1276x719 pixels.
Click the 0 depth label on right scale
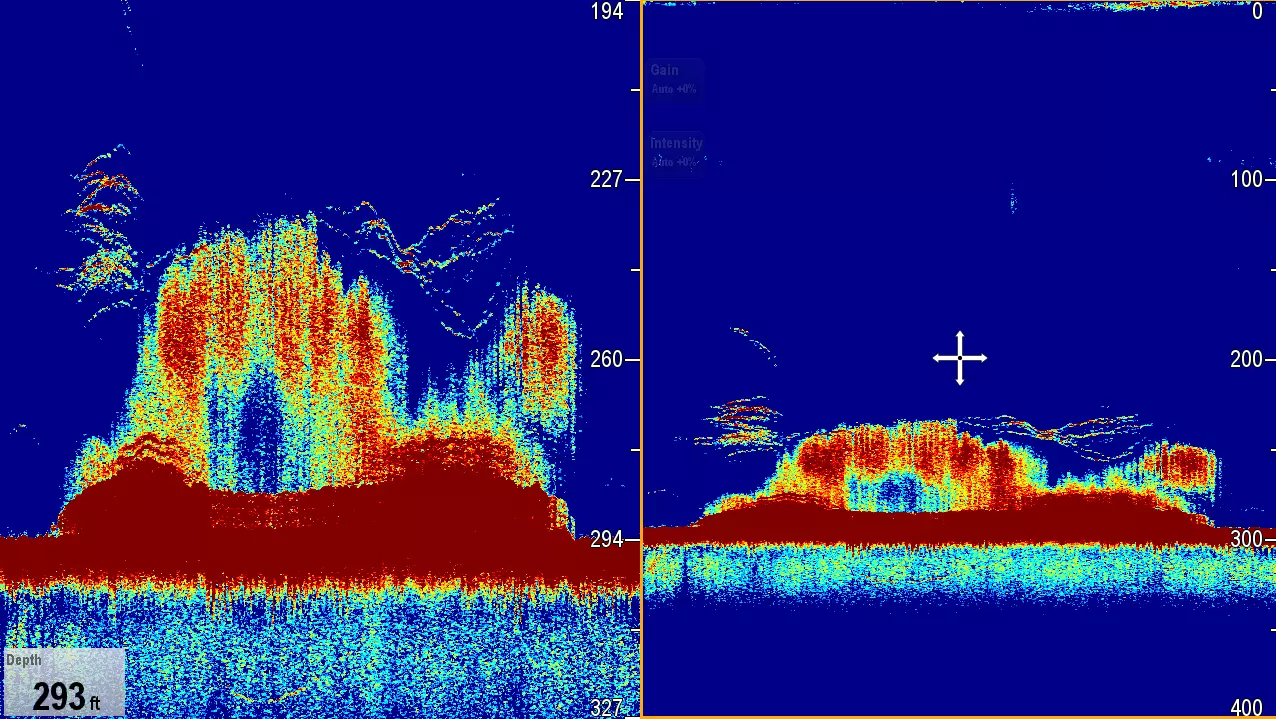coord(1257,12)
